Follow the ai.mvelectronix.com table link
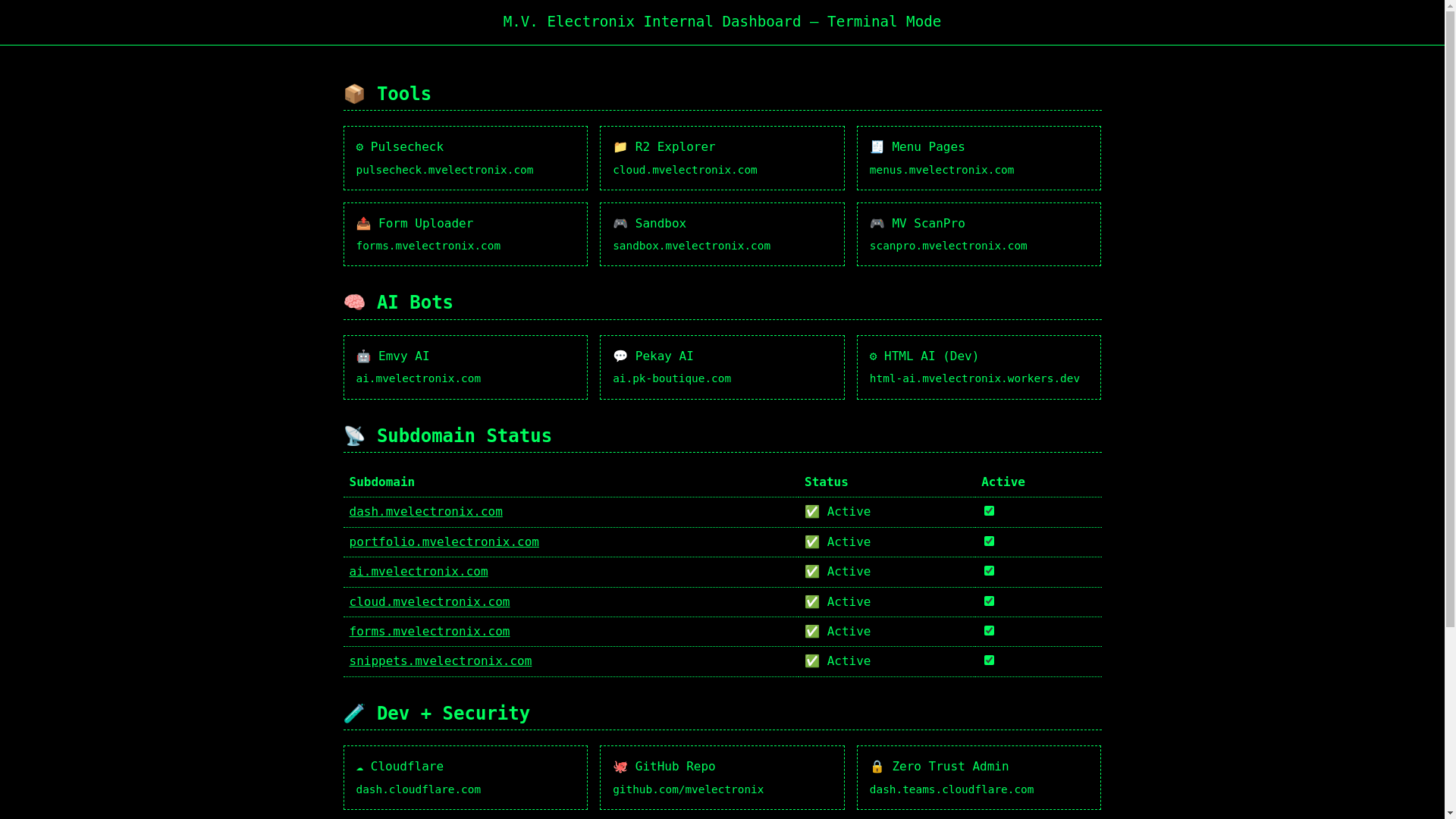The image size is (1456, 819). click(x=419, y=572)
